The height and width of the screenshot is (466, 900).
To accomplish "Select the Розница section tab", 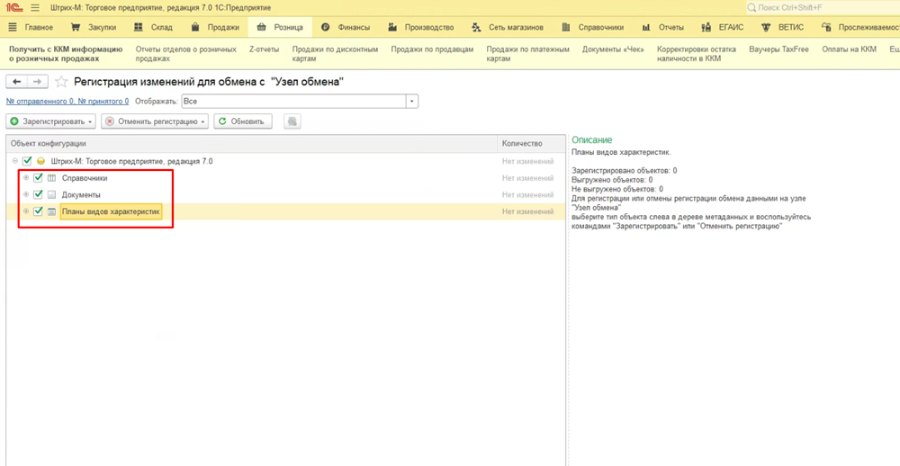I will (280, 28).
